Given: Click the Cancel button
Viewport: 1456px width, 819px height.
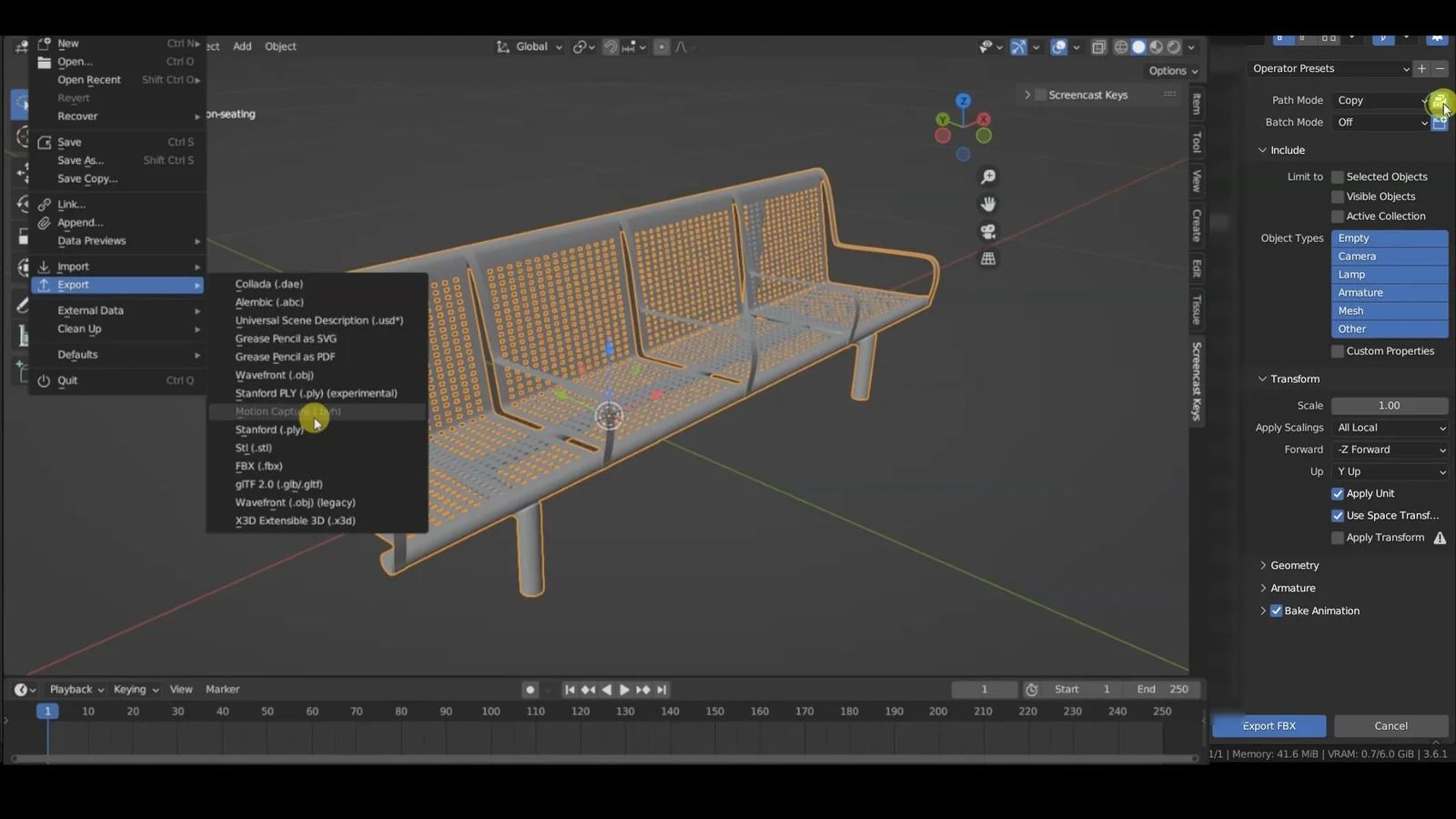Looking at the screenshot, I should (1390, 726).
